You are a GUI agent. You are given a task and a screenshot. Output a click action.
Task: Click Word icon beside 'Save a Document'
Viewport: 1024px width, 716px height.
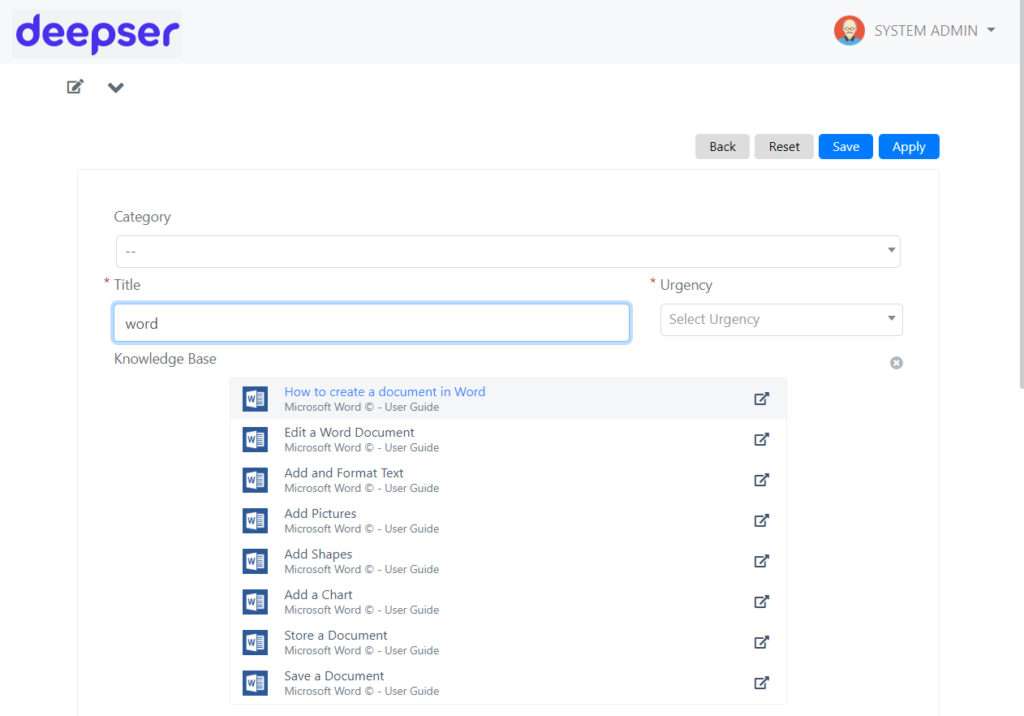(x=255, y=682)
